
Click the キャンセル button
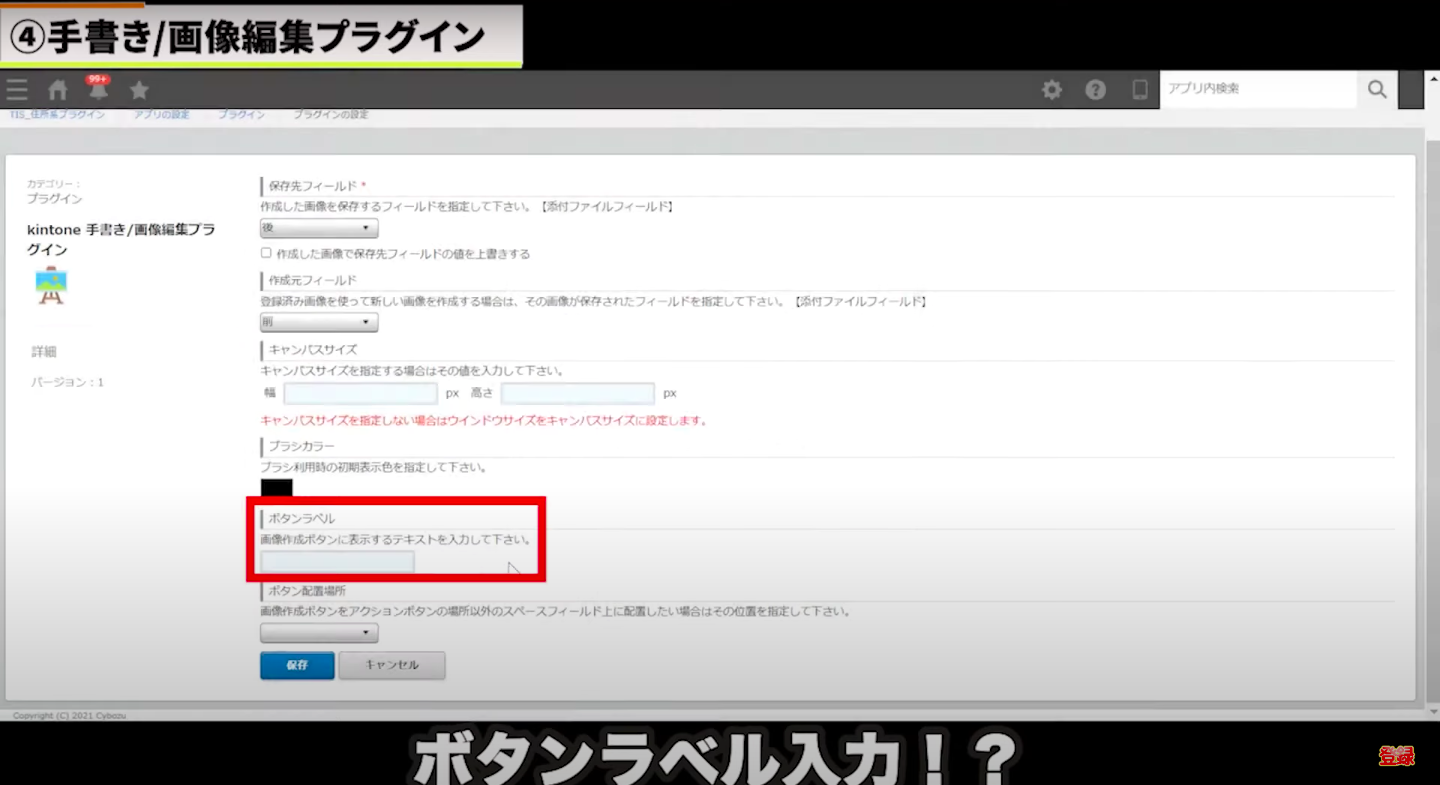[x=392, y=665]
